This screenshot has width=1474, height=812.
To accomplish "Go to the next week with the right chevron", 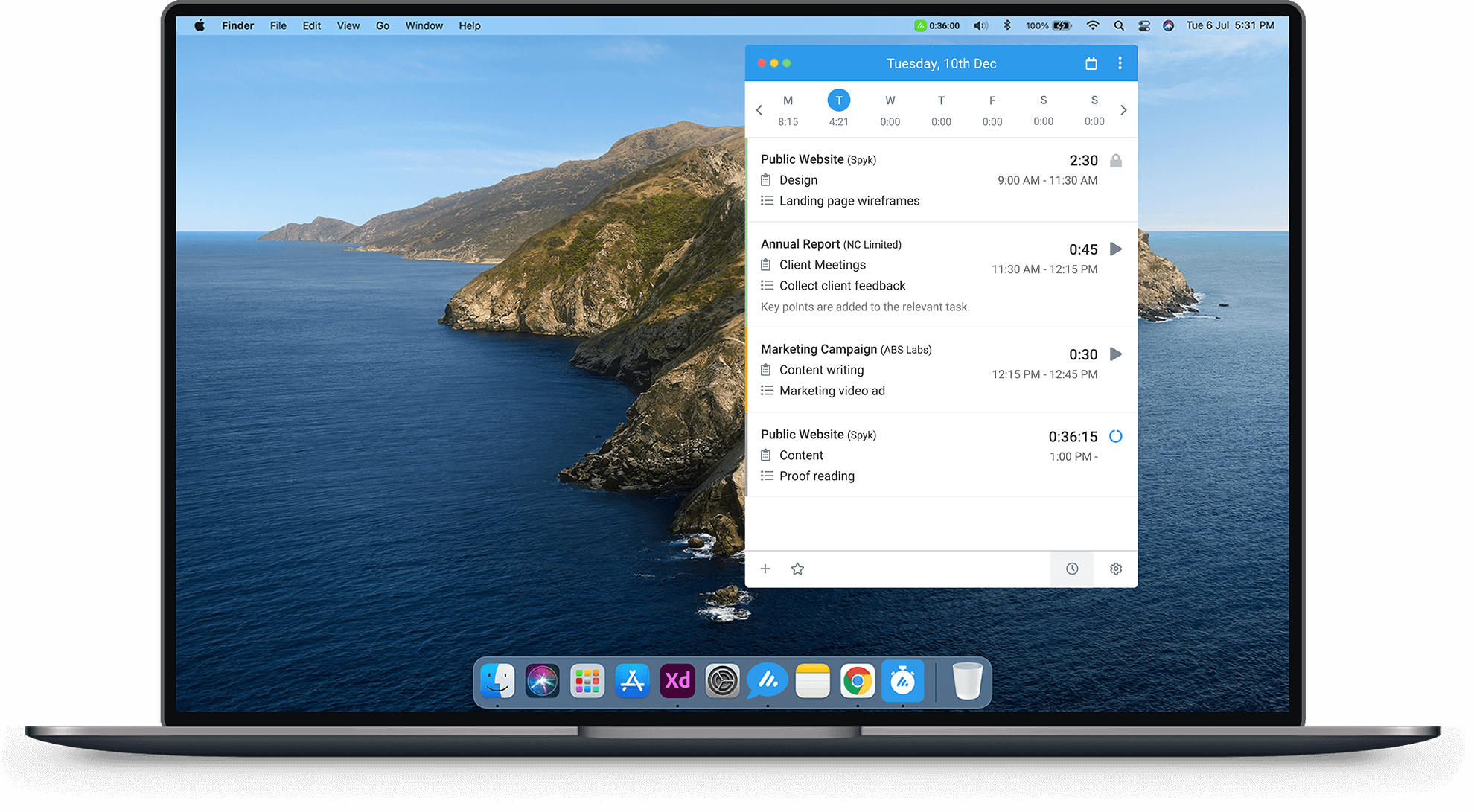I will [x=1123, y=109].
